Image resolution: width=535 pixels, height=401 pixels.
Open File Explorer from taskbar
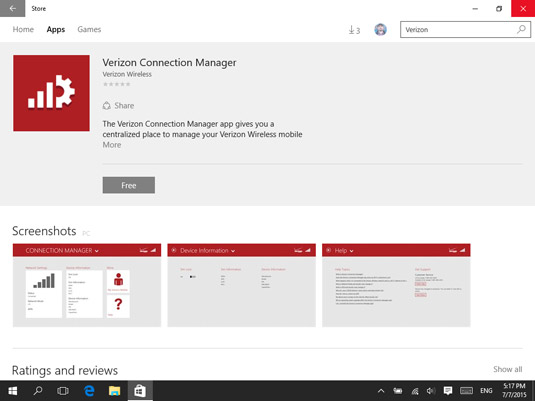pos(114,391)
